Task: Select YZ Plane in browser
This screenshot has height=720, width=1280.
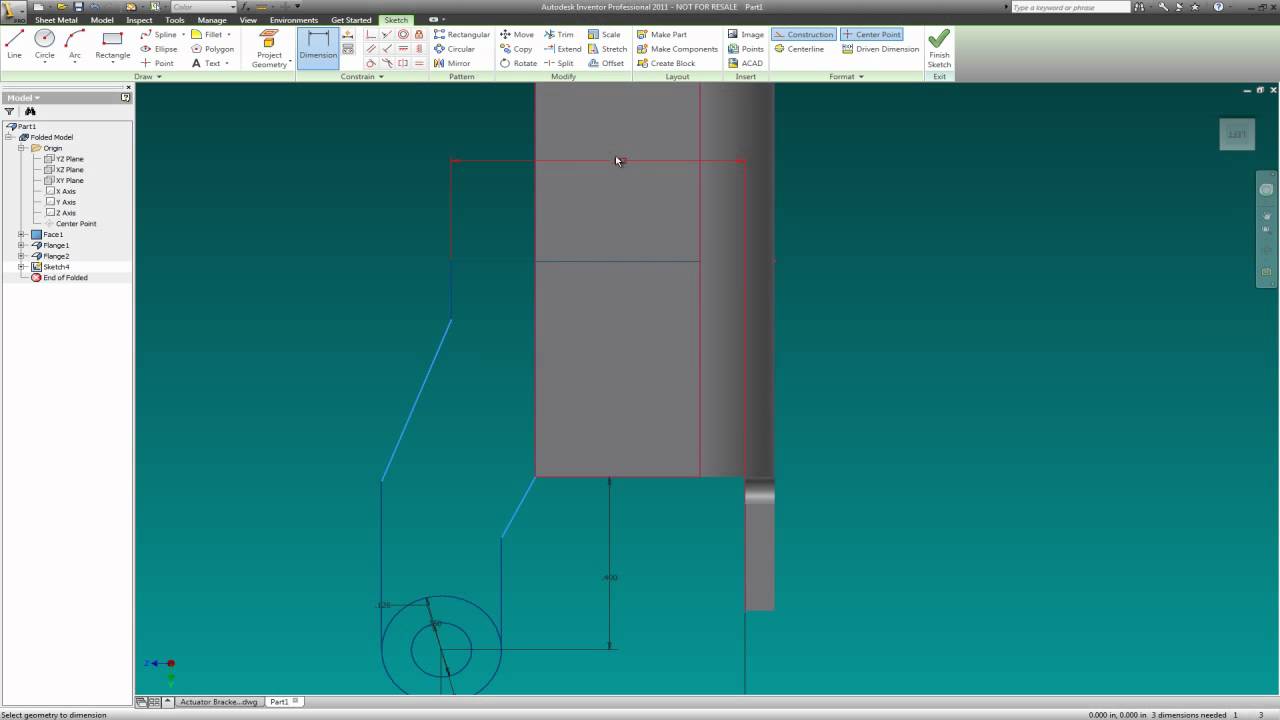Action: pos(64,159)
